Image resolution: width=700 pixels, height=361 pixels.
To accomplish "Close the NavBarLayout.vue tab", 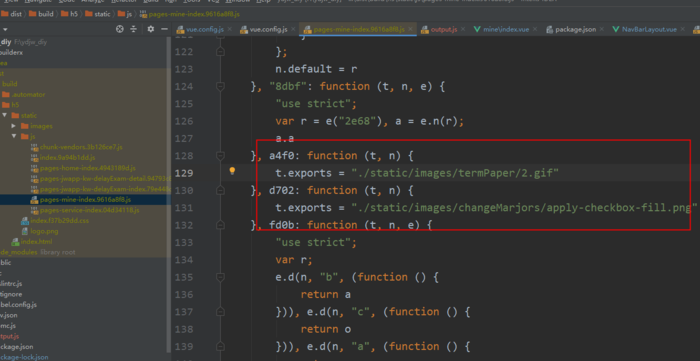I will click(682, 29).
